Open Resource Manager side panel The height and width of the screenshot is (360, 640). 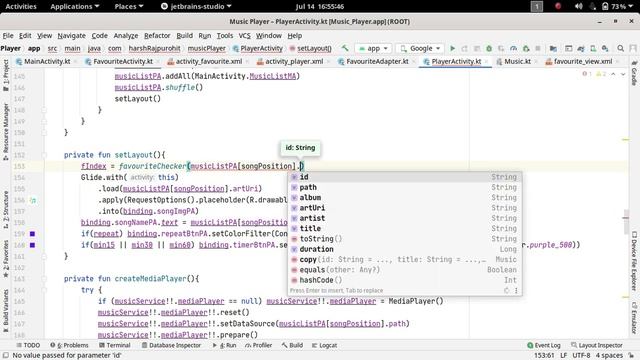(x=6, y=131)
